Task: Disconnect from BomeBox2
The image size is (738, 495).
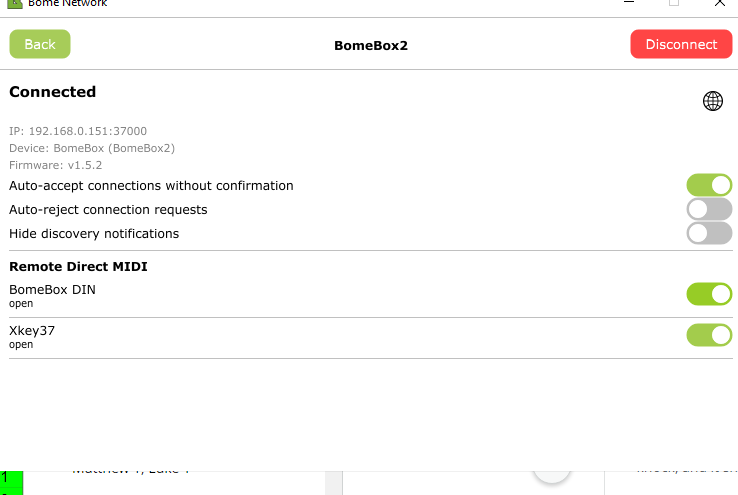Action: (x=681, y=44)
